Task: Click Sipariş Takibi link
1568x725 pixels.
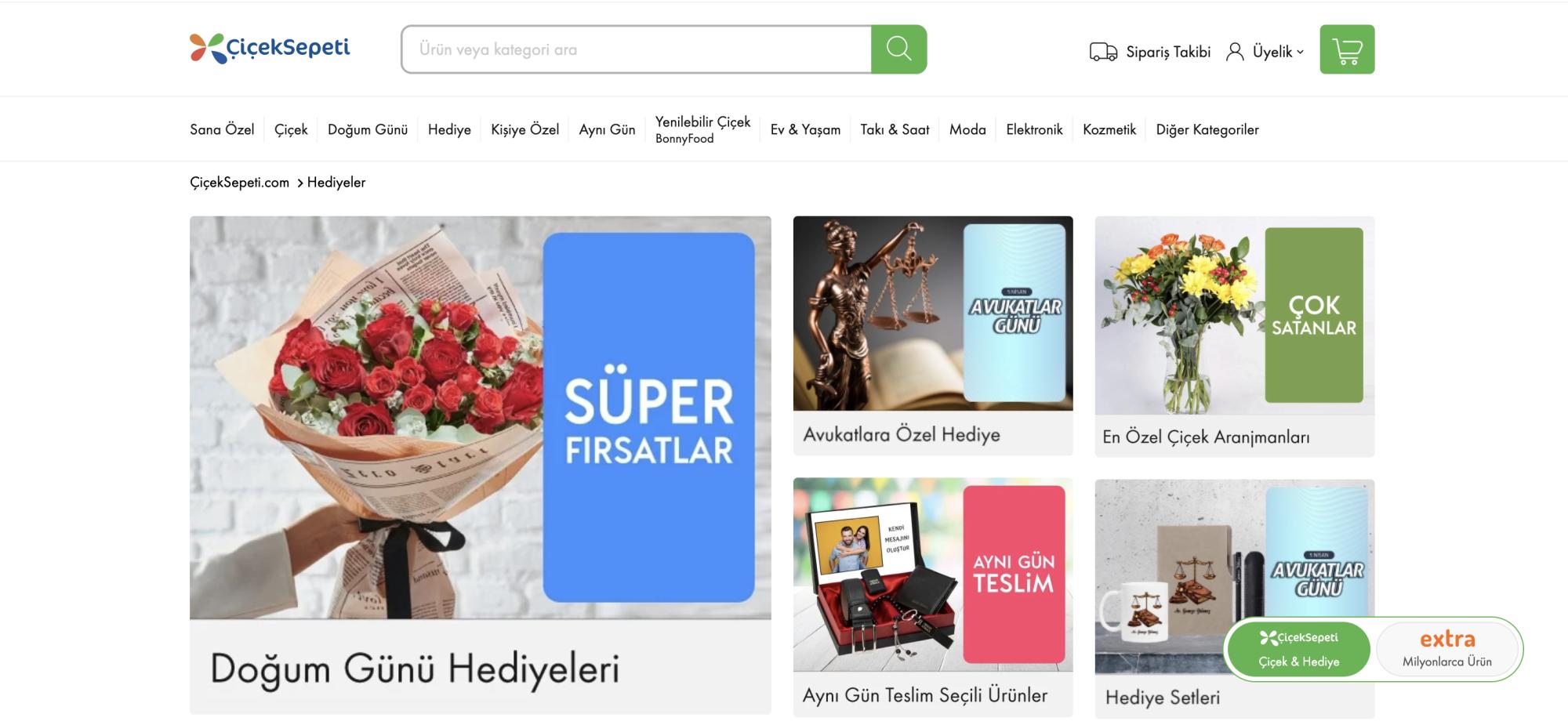Action: (1168, 52)
